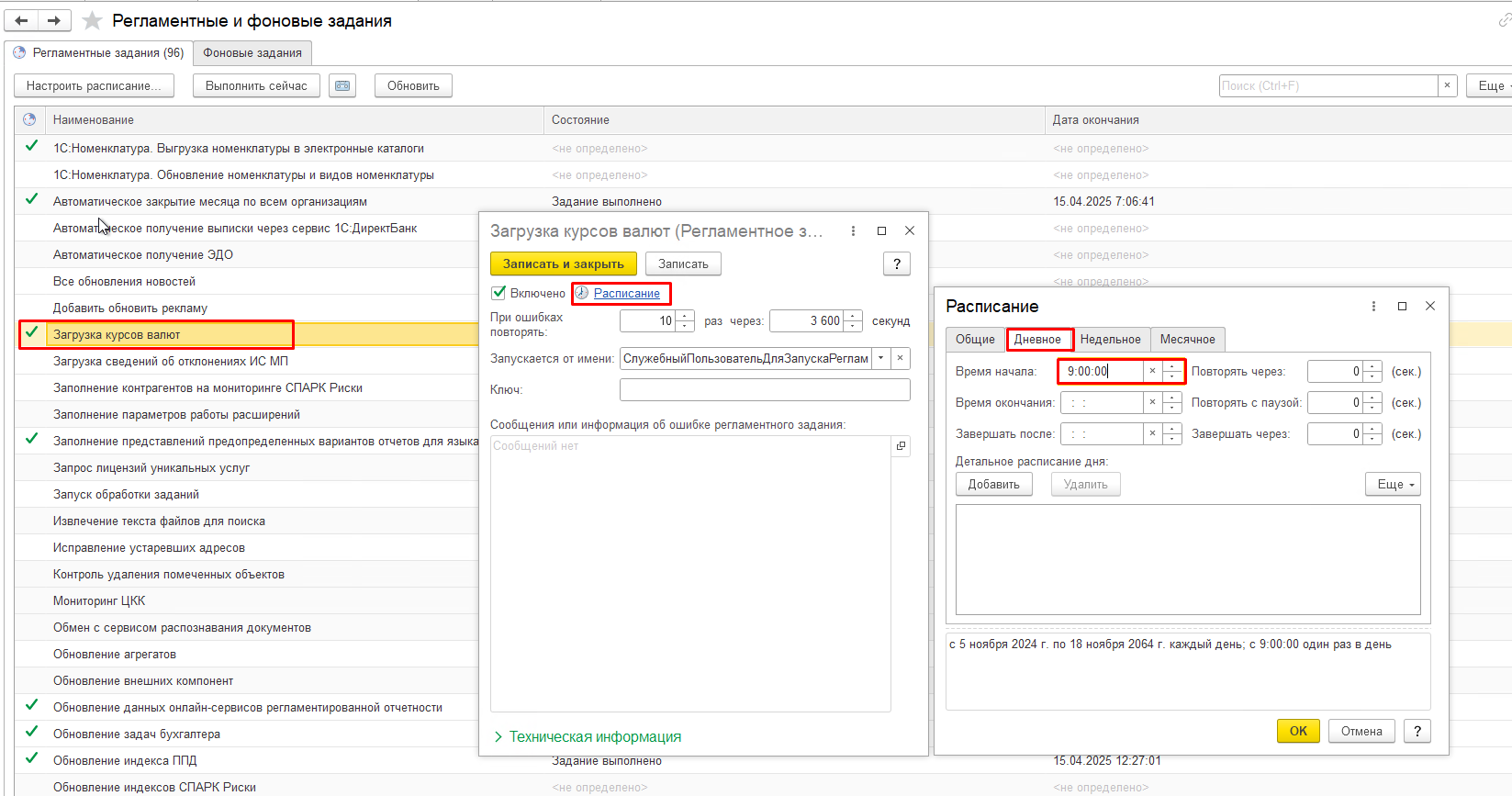The height and width of the screenshot is (796, 1512).
Task: Click Добавить in detailed day schedule
Action: tap(993, 484)
